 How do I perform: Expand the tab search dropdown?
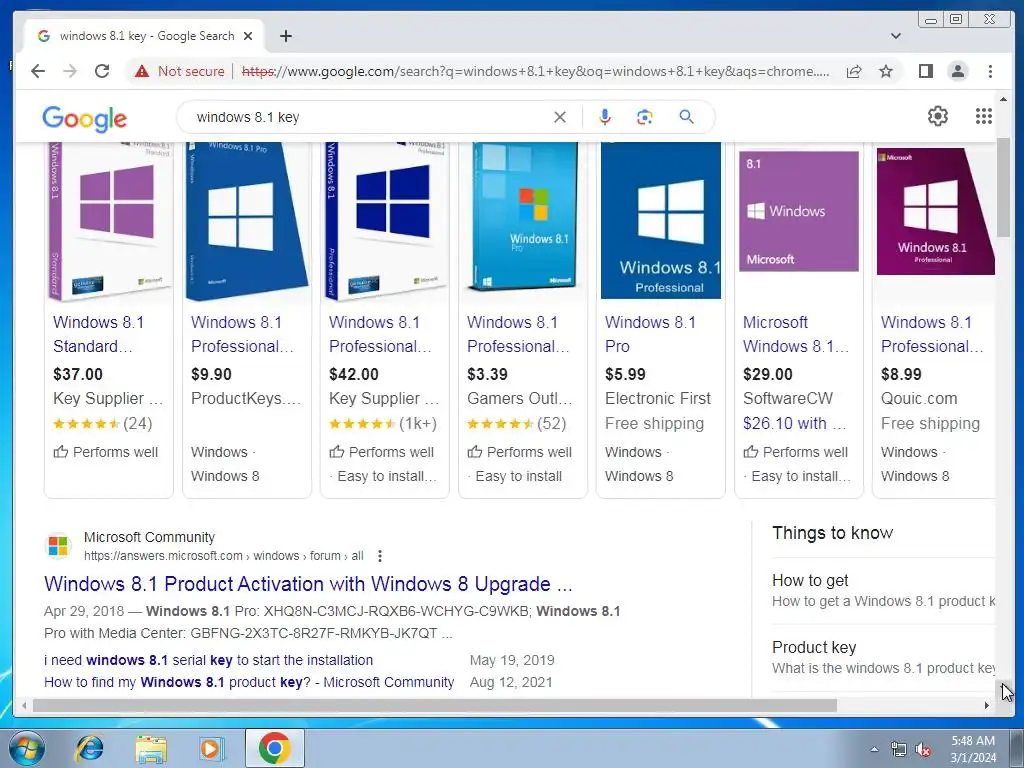point(896,36)
